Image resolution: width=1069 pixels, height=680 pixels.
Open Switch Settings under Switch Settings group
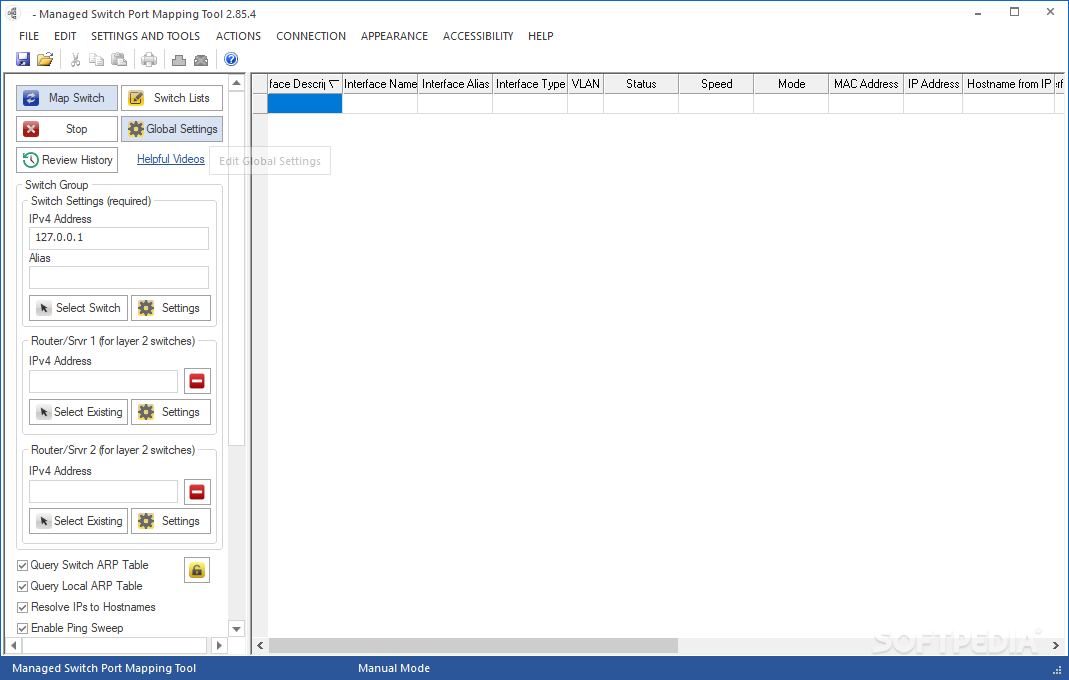[171, 308]
